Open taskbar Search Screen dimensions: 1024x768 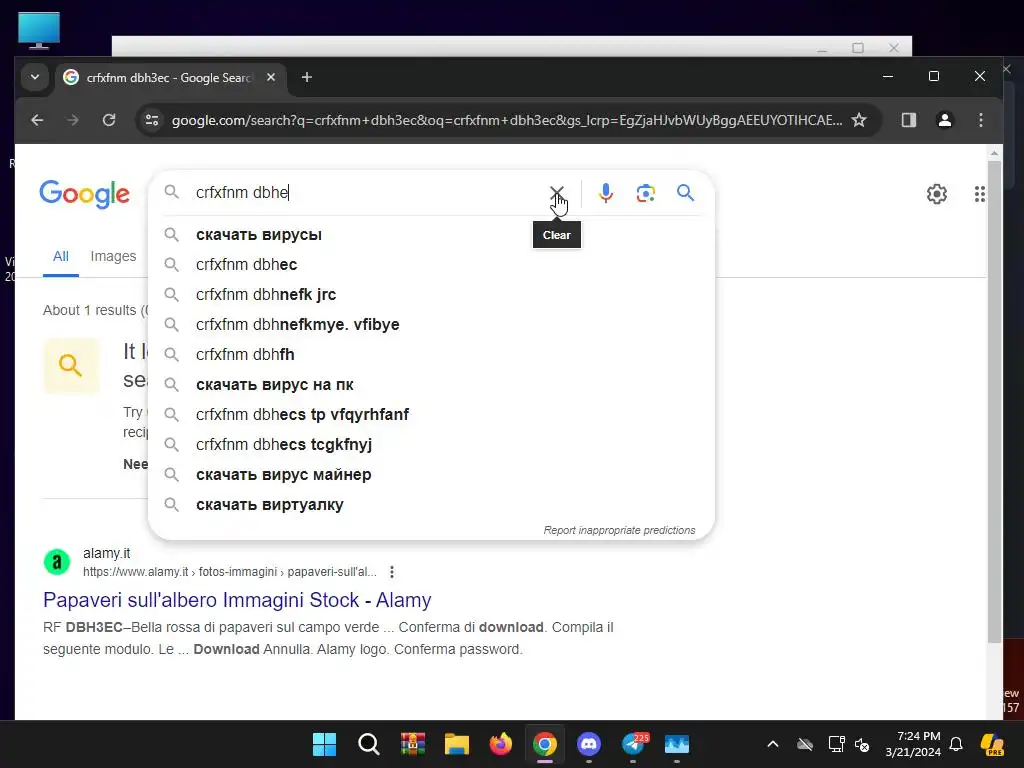click(x=368, y=744)
